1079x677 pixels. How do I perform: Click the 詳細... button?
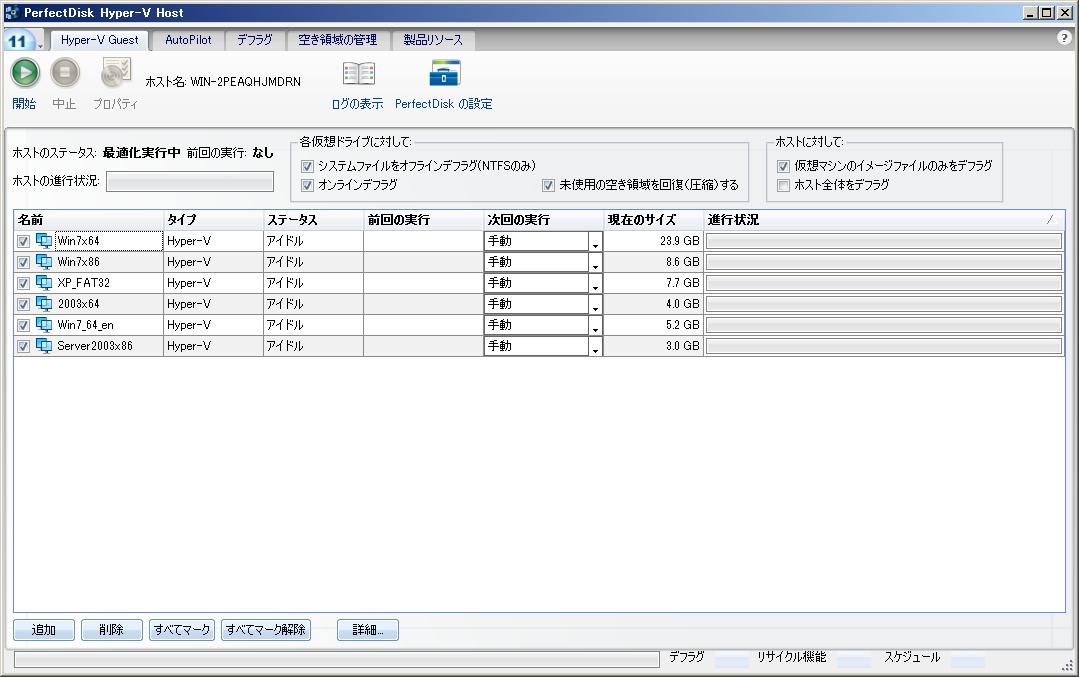[367, 630]
